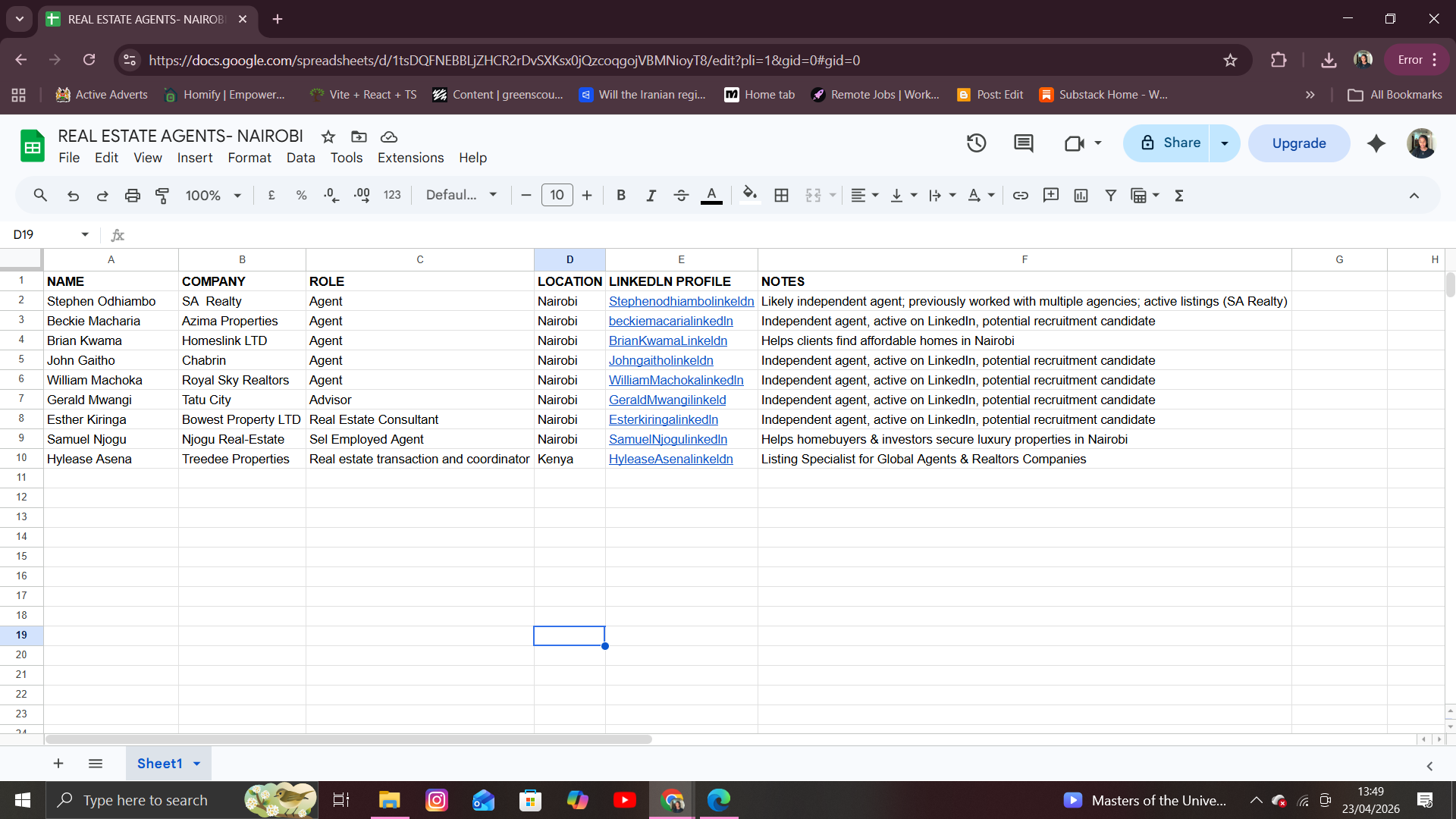The width and height of the screenshot is (1456, 819).
Task: Open SamuelNjogulinkedln link
Action: (x=667, y=439)
